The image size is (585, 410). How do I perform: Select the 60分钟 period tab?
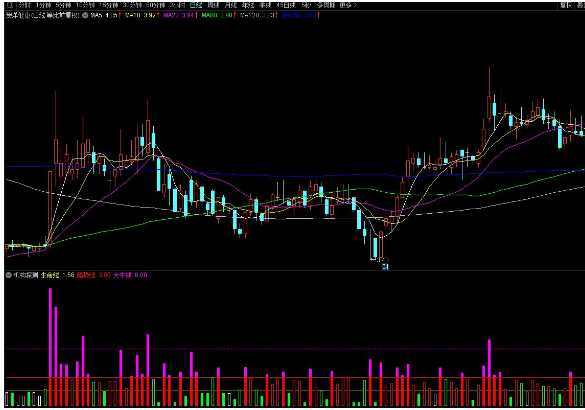click(x=155, y=5)
